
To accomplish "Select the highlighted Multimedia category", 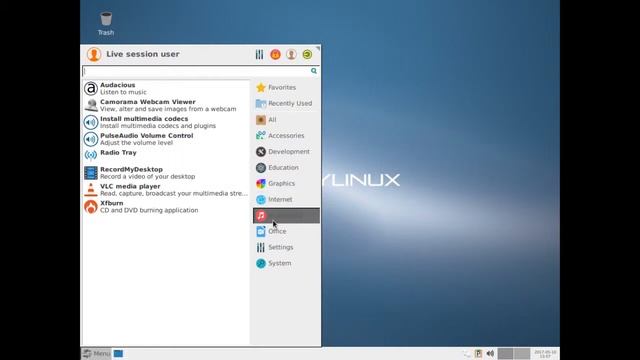I will coord(286,216).
